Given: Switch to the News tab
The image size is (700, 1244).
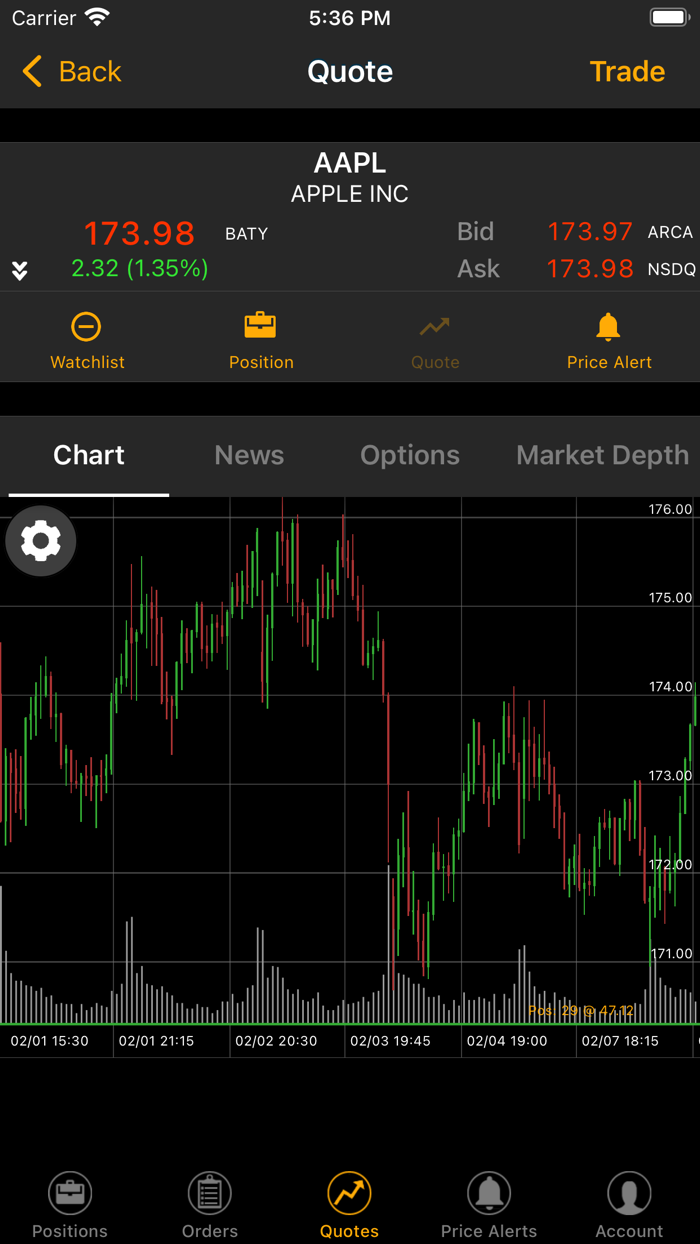Looking at the screenshot, I should point(249,455).
